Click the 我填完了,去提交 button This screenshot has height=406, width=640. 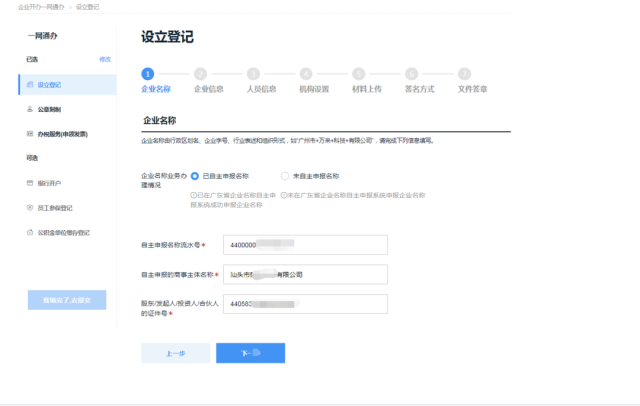(67, 300)
